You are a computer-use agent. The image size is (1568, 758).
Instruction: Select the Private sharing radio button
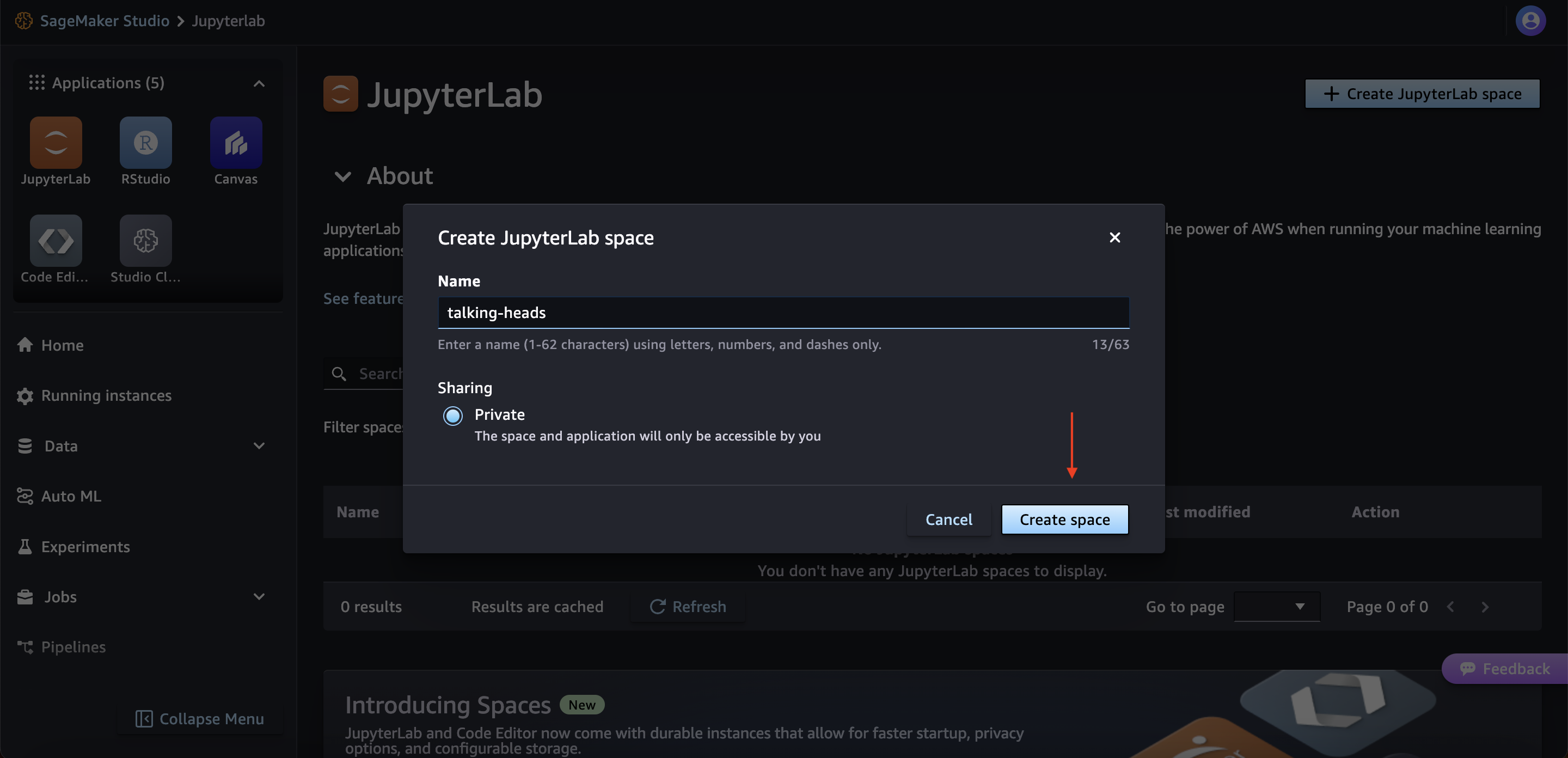coord(452,416)
